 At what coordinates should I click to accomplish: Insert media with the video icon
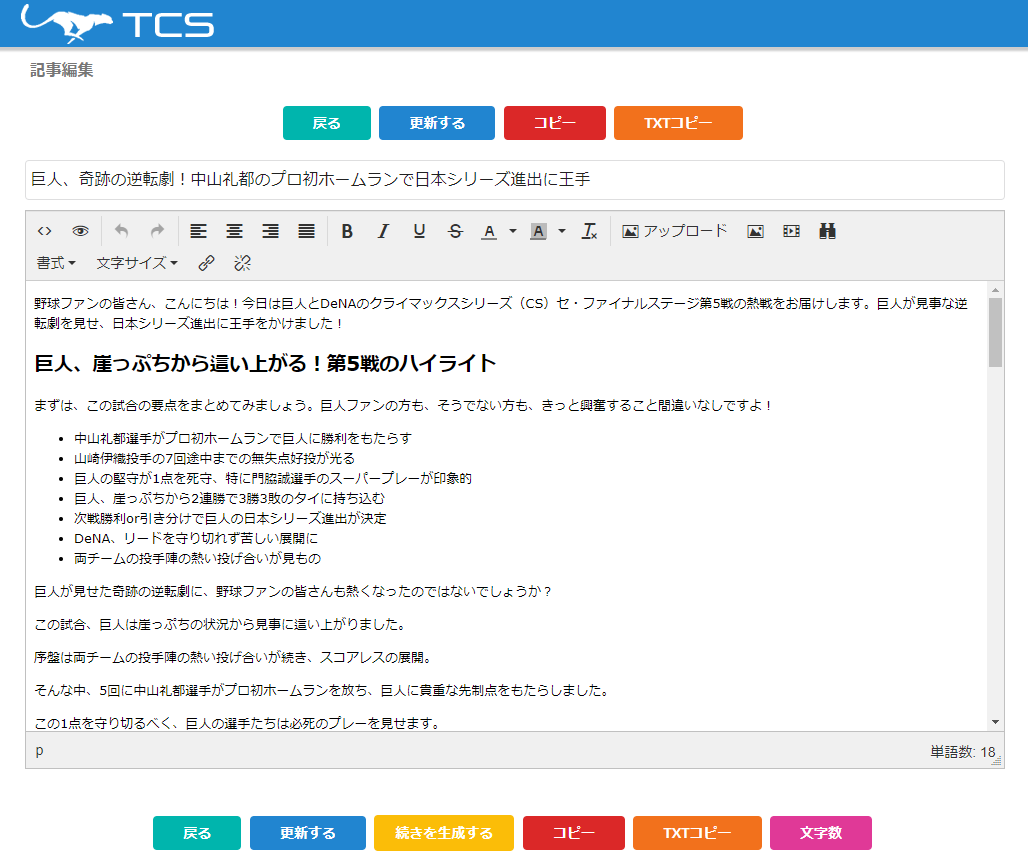point(791,231)
